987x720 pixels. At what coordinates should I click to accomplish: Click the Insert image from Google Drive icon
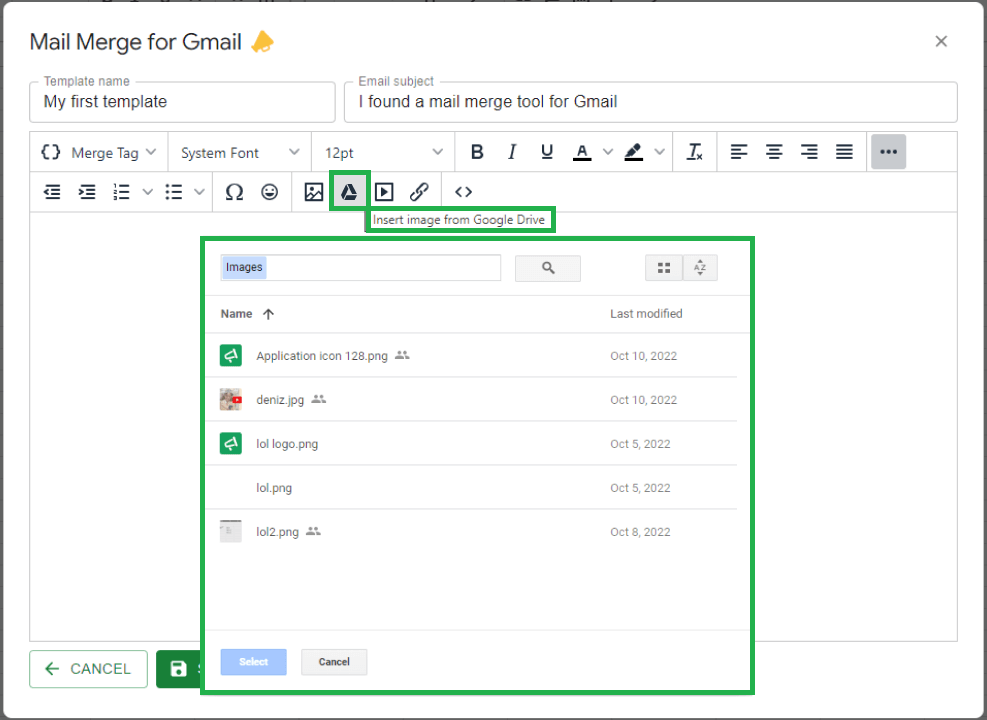[349, 192]
